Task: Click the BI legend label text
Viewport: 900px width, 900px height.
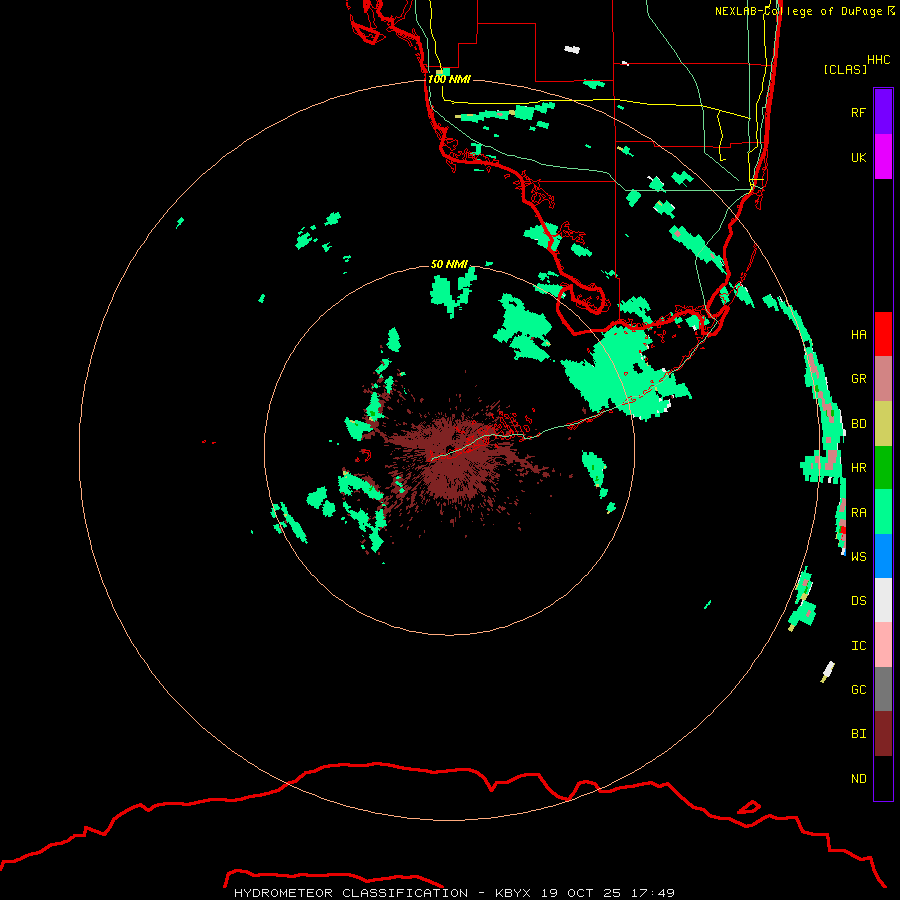Action: [x=858, y=734]
